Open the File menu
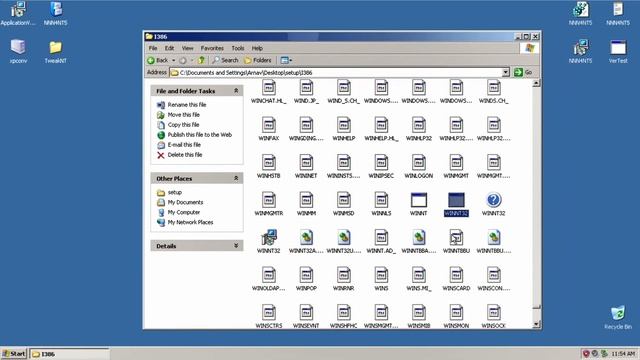The width and height of the screenshot is (640, 360). [153, 48]
